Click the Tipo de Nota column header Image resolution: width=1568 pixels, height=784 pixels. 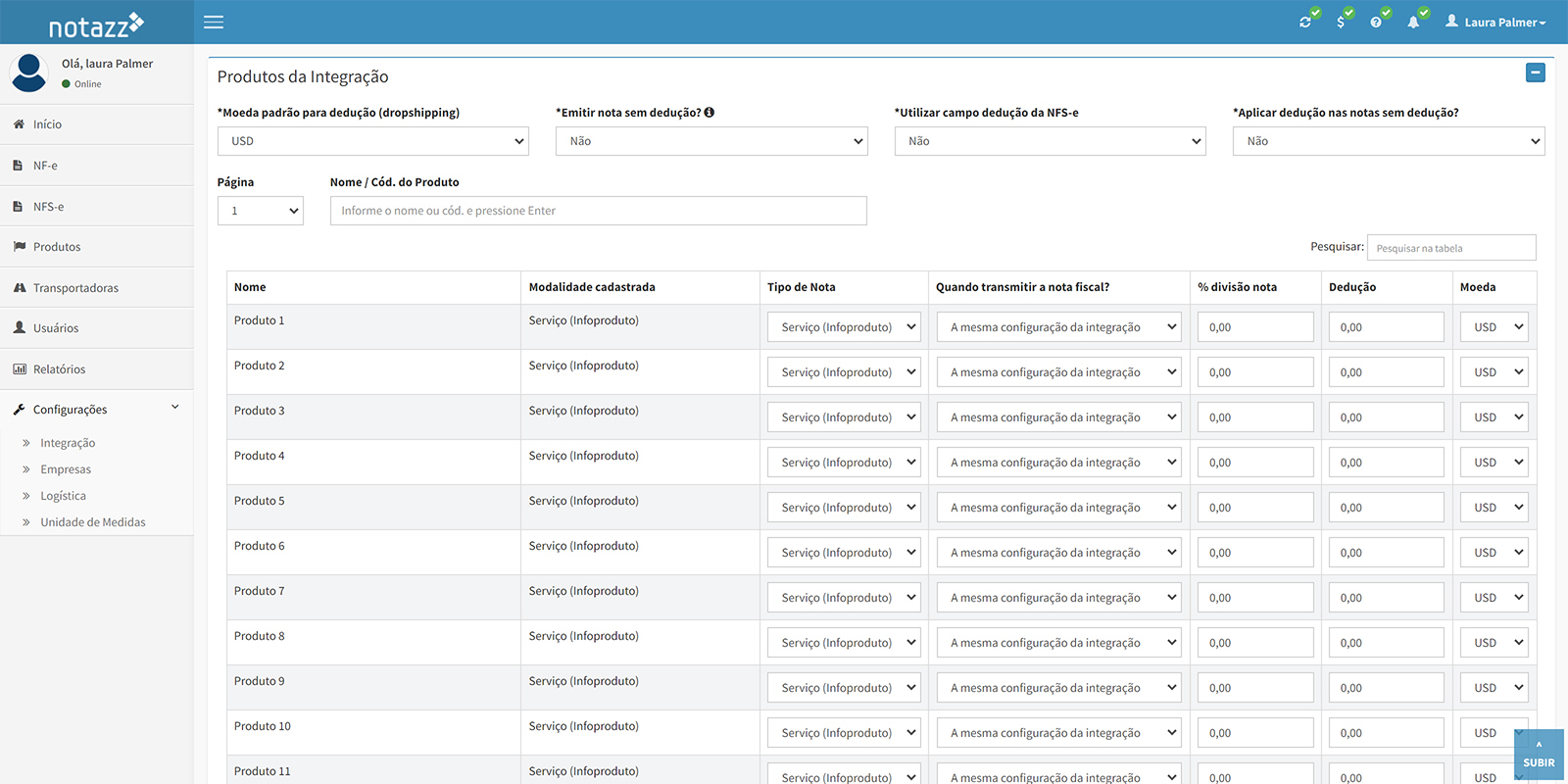point(844,287)
